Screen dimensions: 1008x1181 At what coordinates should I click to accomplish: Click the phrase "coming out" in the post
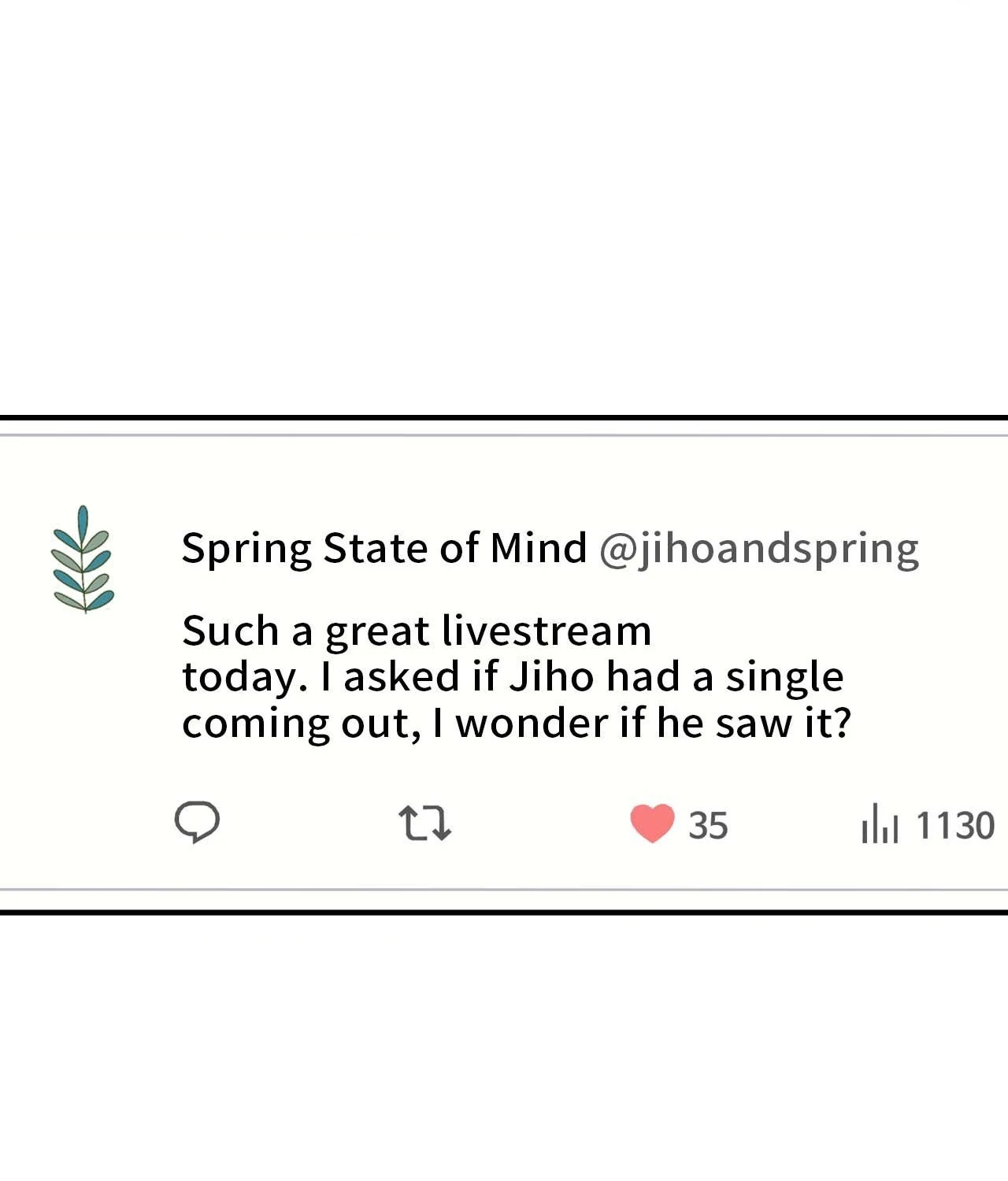[296, 724]
